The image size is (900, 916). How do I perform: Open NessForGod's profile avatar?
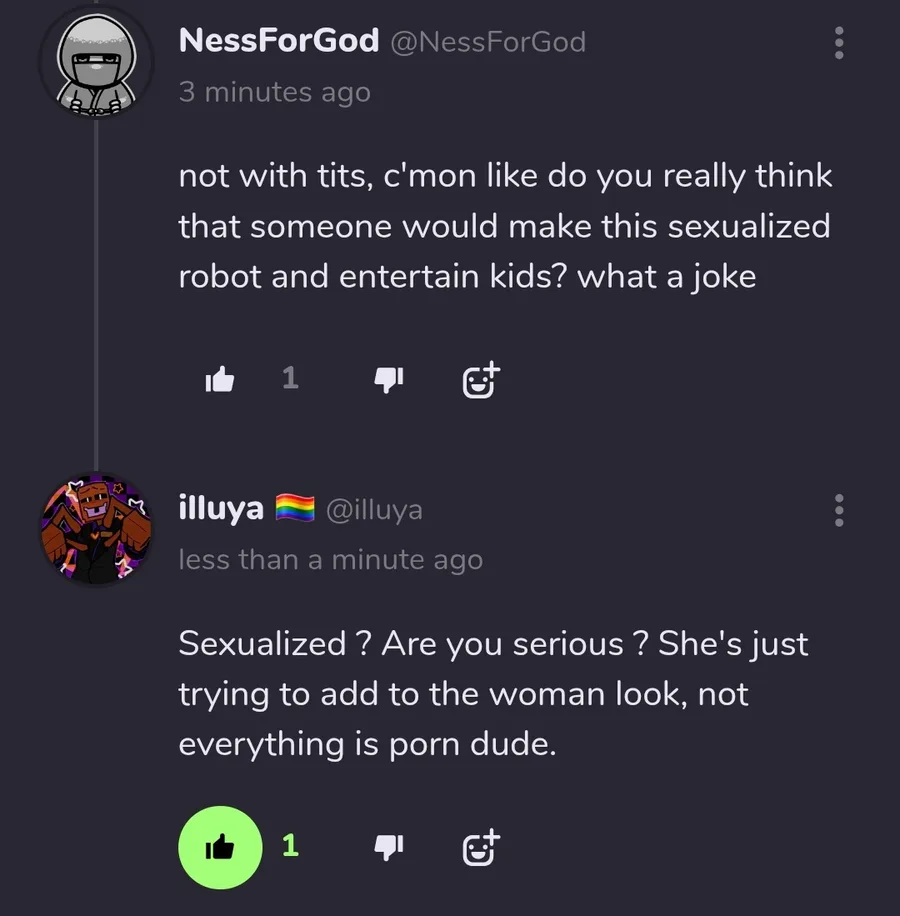[96, 64]
